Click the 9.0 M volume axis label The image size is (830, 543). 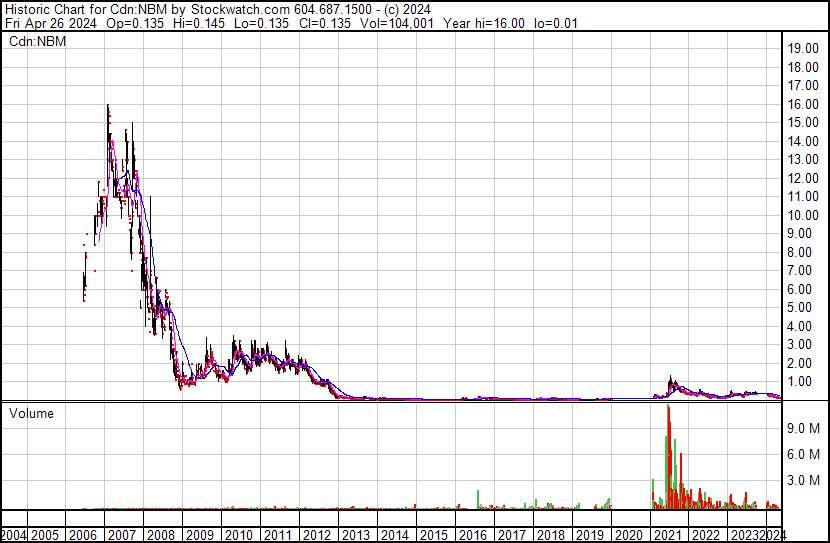point(804,428)
